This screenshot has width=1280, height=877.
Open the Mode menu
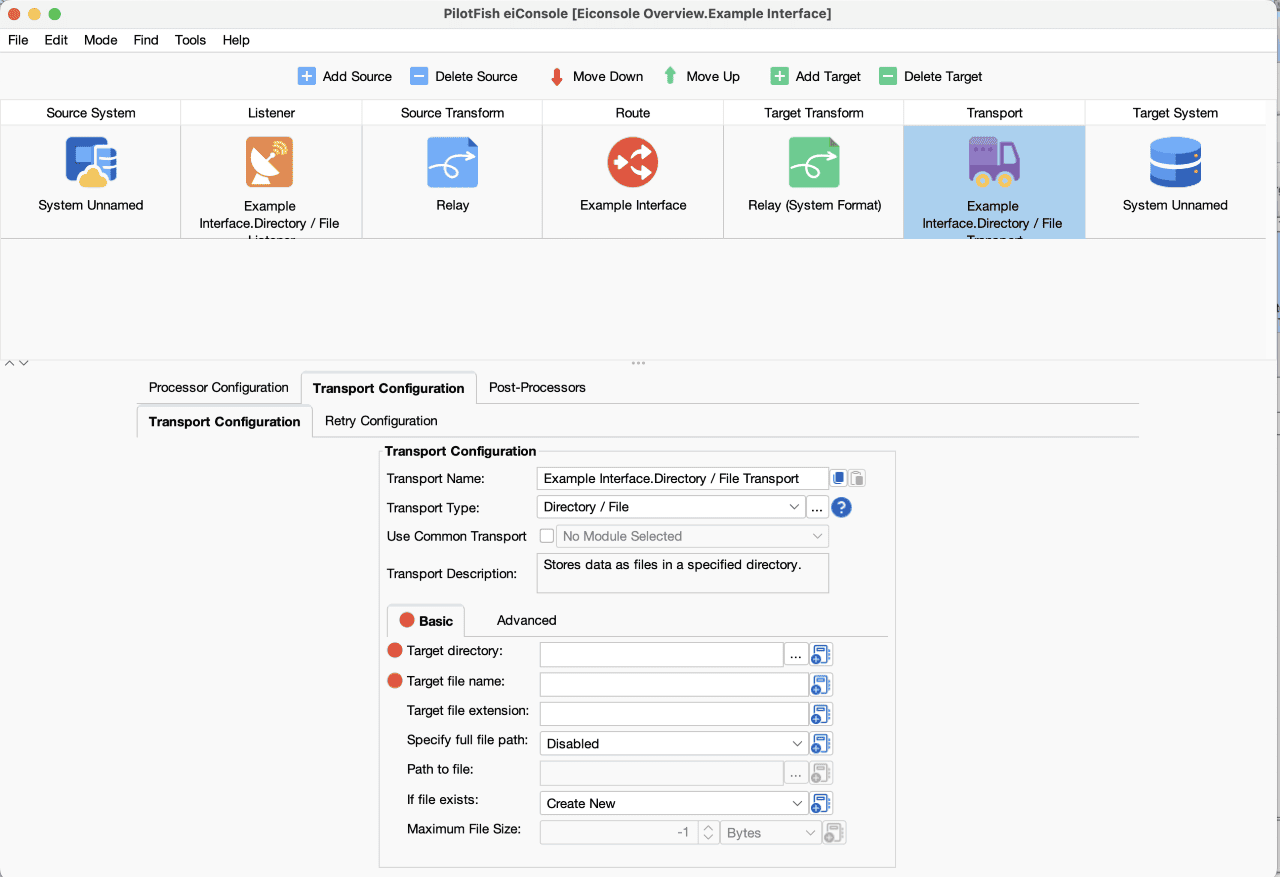pyautogui.click(x=101, y=40)
